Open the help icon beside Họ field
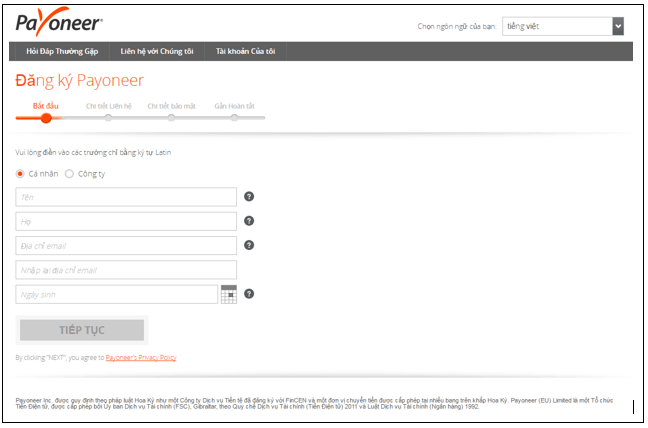This screenshot has height=428, width=648. click(x=249, y=221)
